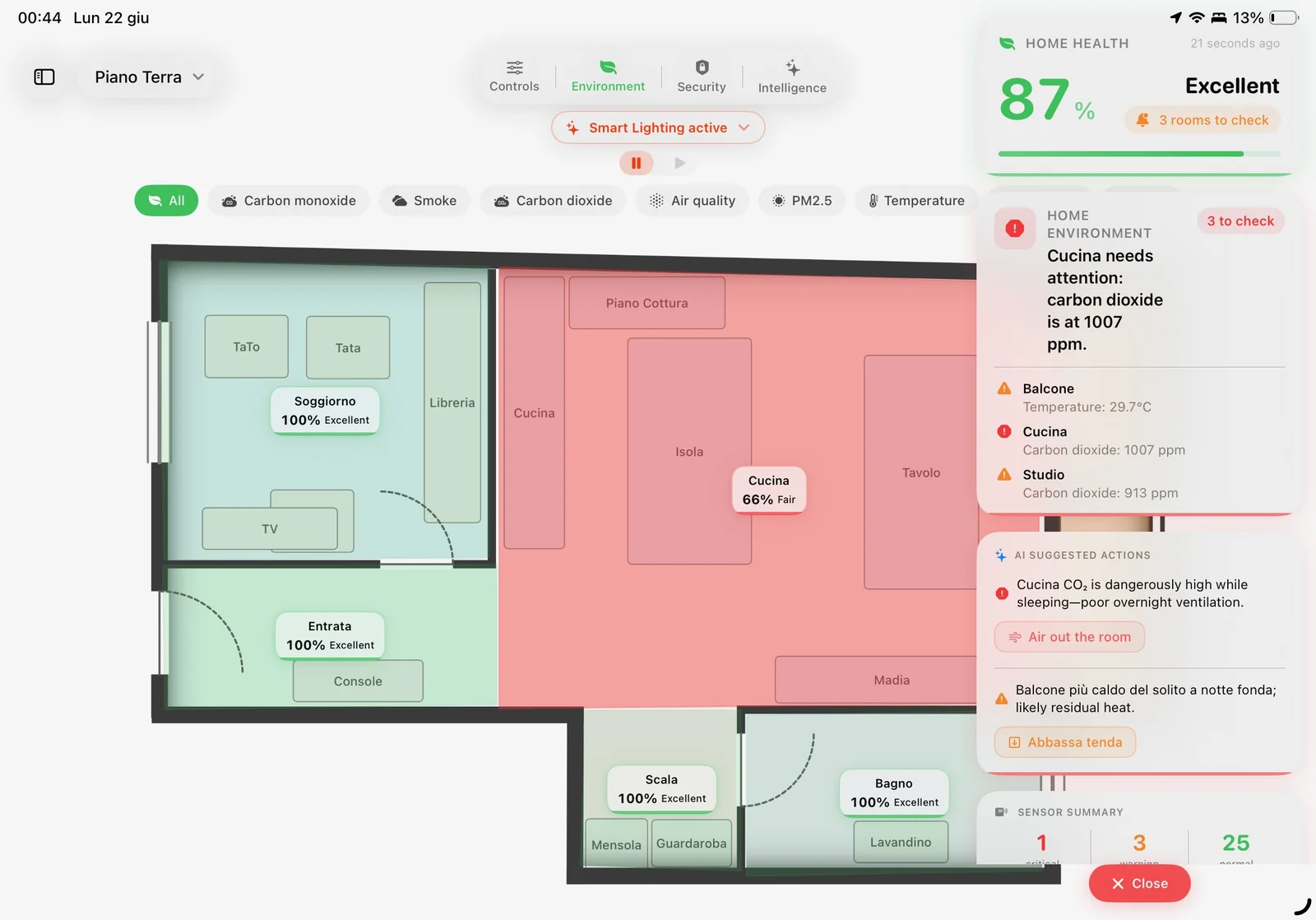The width and height of the screenshot is (1316, 920).
Task: Open the Soggiorno 100% Excellent label
Action: 325,411
